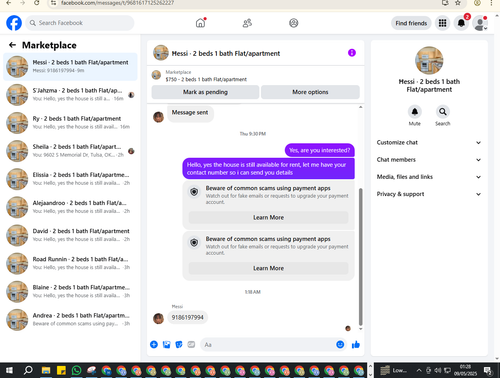Click the Find friends button
Image resolution: width=500 pixels, height=378 pixels.
coord(411,23)
